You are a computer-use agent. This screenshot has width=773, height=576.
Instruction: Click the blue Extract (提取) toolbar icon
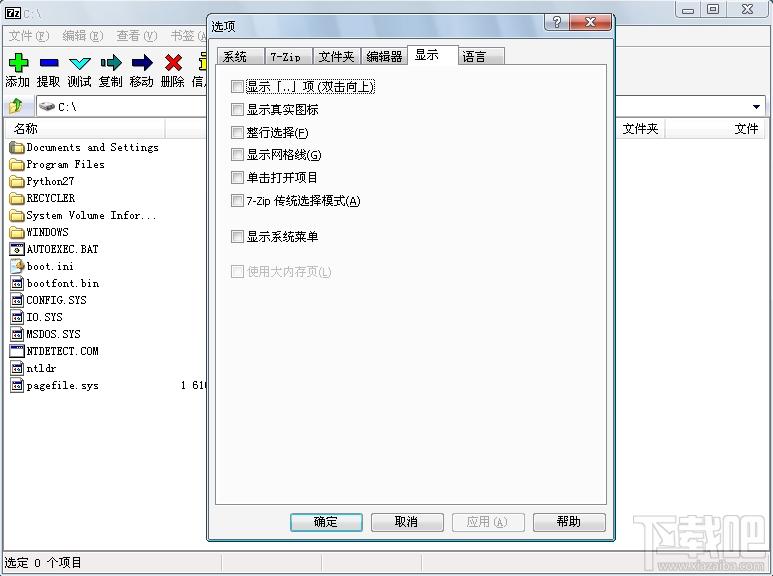(49, 63)
